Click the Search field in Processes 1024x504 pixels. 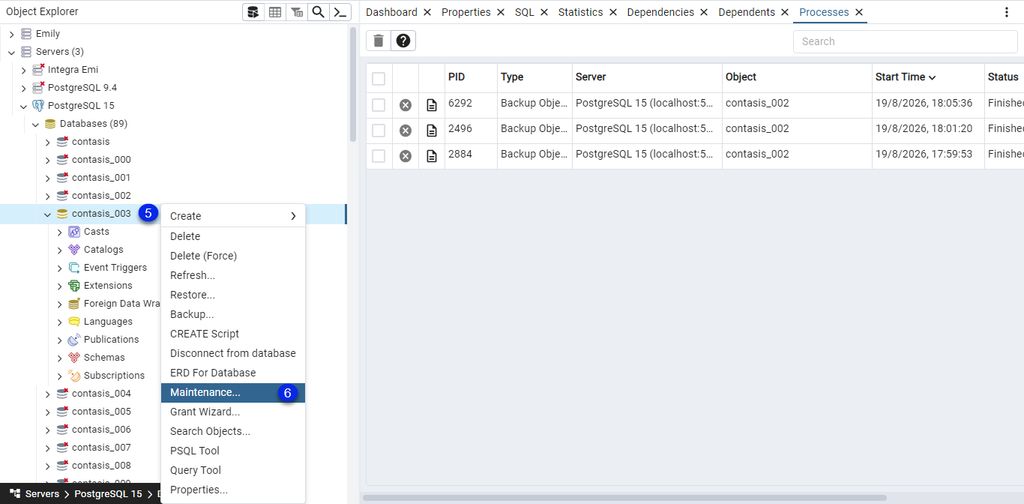pyautogui.click(x=905, y=41)
